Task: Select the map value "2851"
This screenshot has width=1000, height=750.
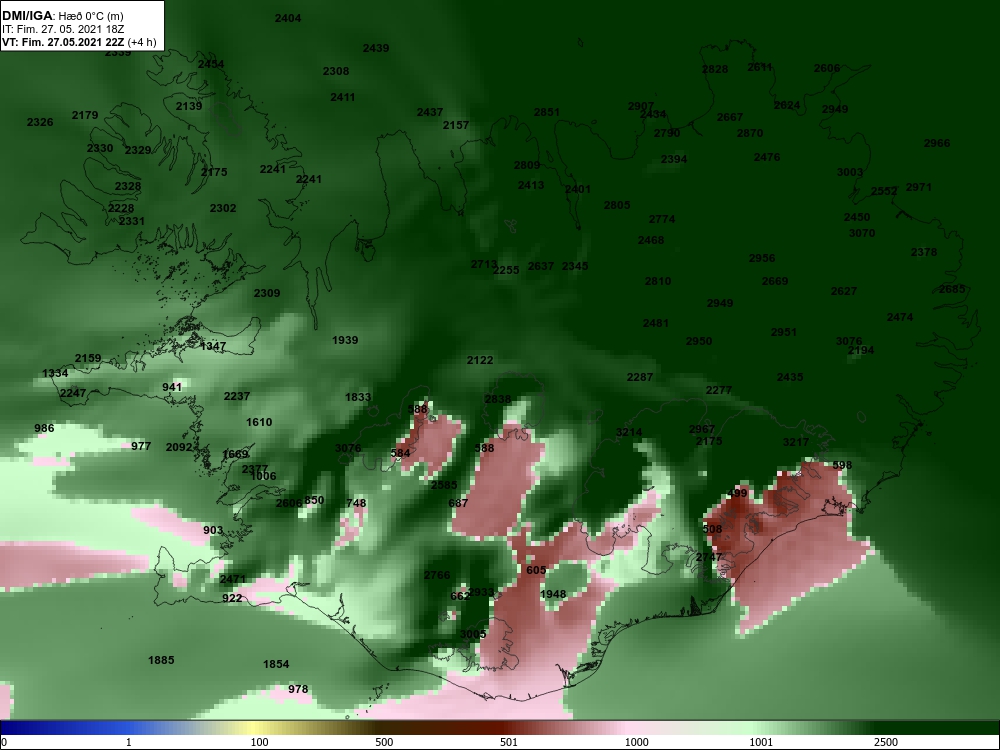Action: click(547, 112)
